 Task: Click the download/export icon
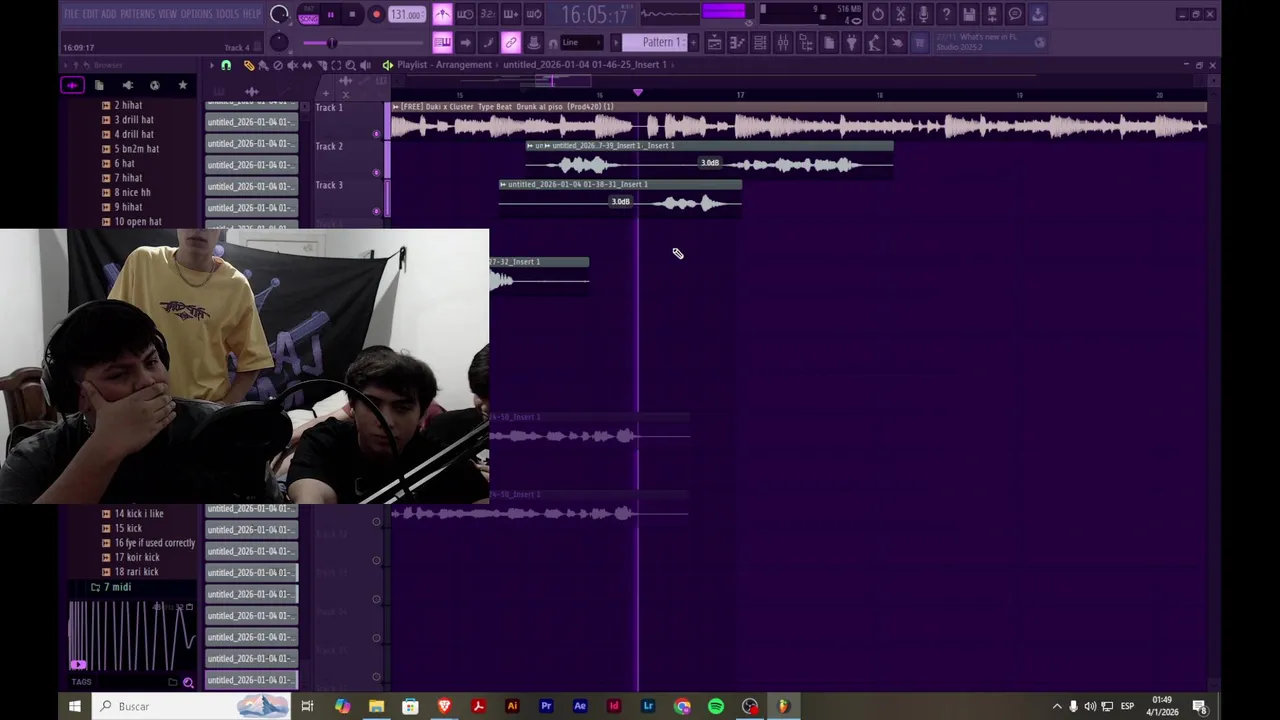point(1038,14)
